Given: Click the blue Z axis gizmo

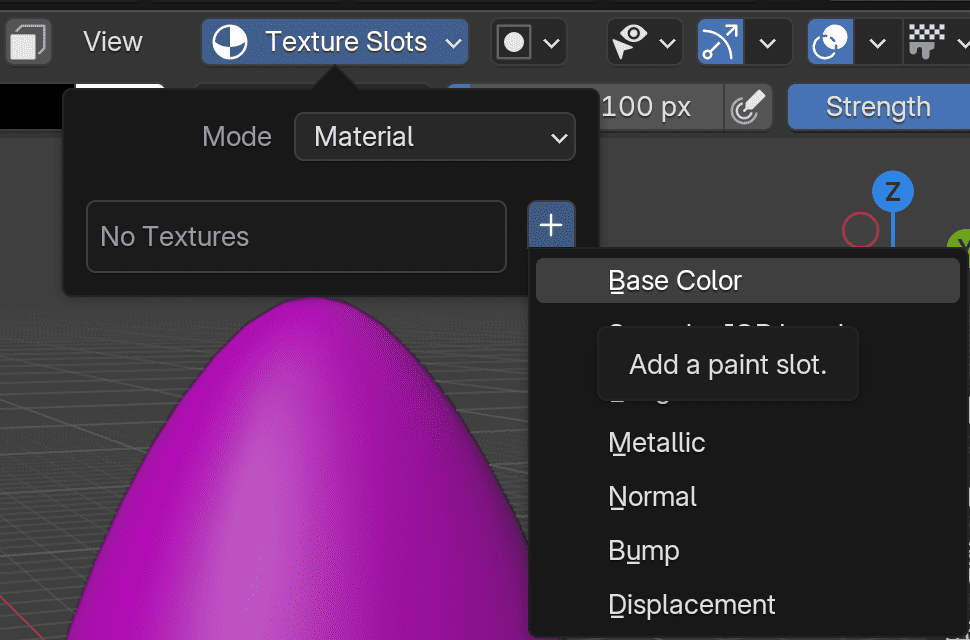Looking at the screenshot, I should [x=893, y=192].
